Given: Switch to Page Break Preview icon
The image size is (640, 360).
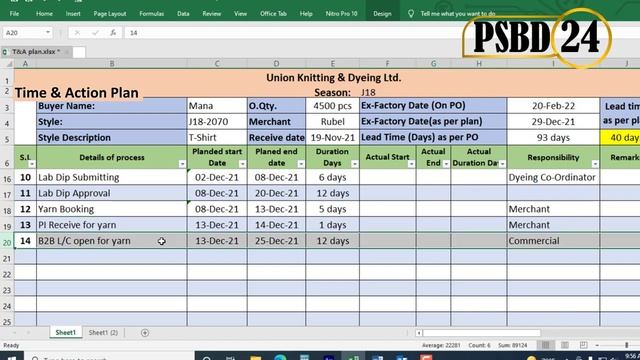Looking at the screenshot, I should 584,345.
